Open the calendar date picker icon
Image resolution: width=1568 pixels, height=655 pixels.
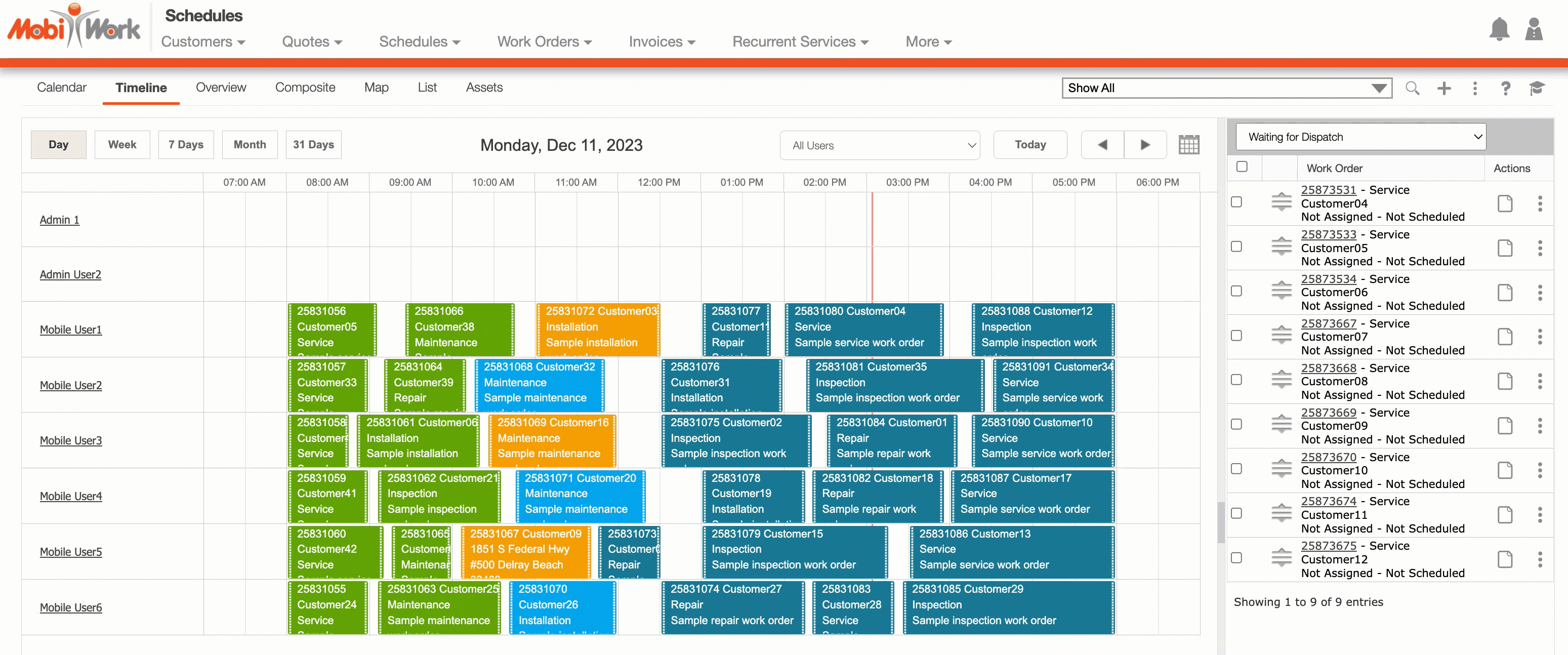1188,145
